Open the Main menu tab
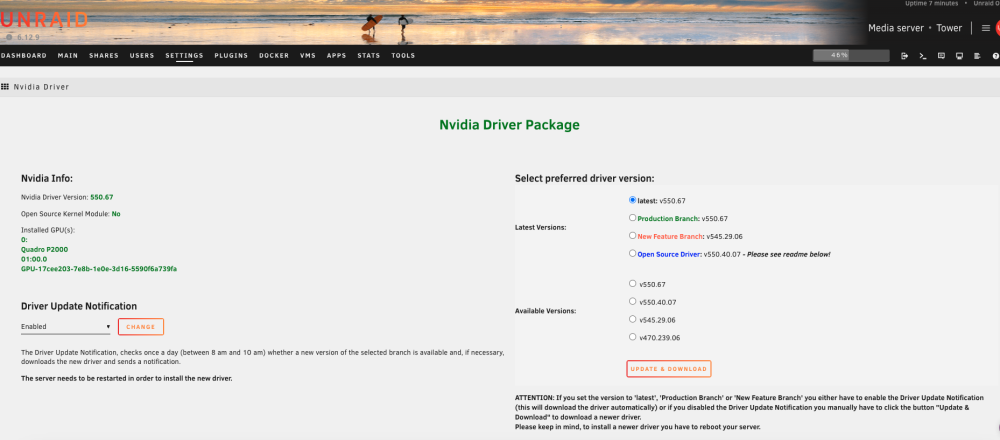Image resolution: width=1000 pixels, height=440 pixels. (68, 55)
